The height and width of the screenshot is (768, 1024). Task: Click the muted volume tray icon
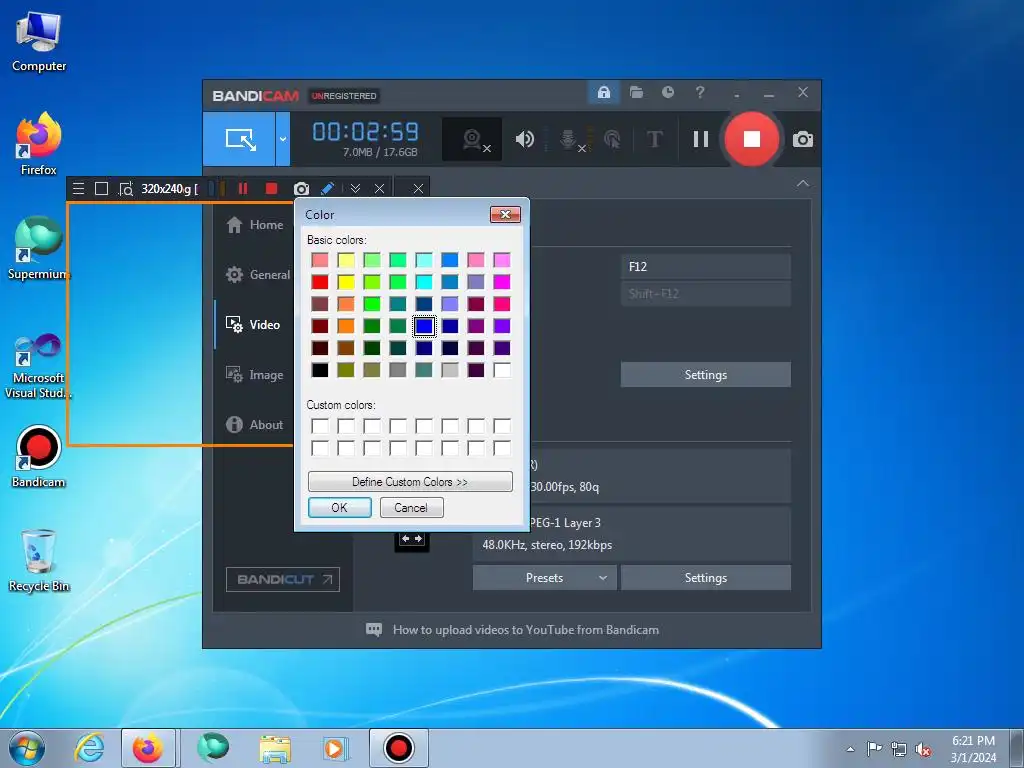923,750
